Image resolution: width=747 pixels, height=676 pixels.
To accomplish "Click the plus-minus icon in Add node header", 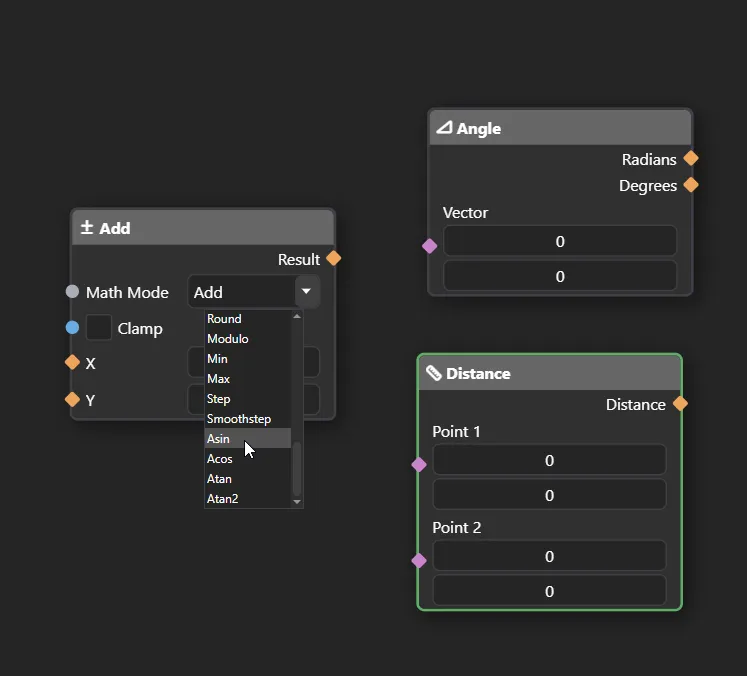I will pos(87,227).
